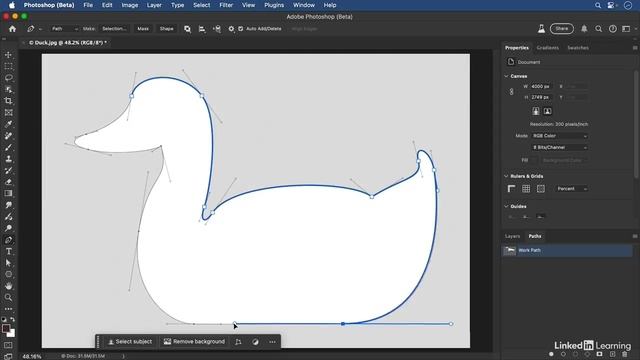
Task: Open the Percent ruler units dropdown
Action: pyautogui.click(x=572, y=189)
